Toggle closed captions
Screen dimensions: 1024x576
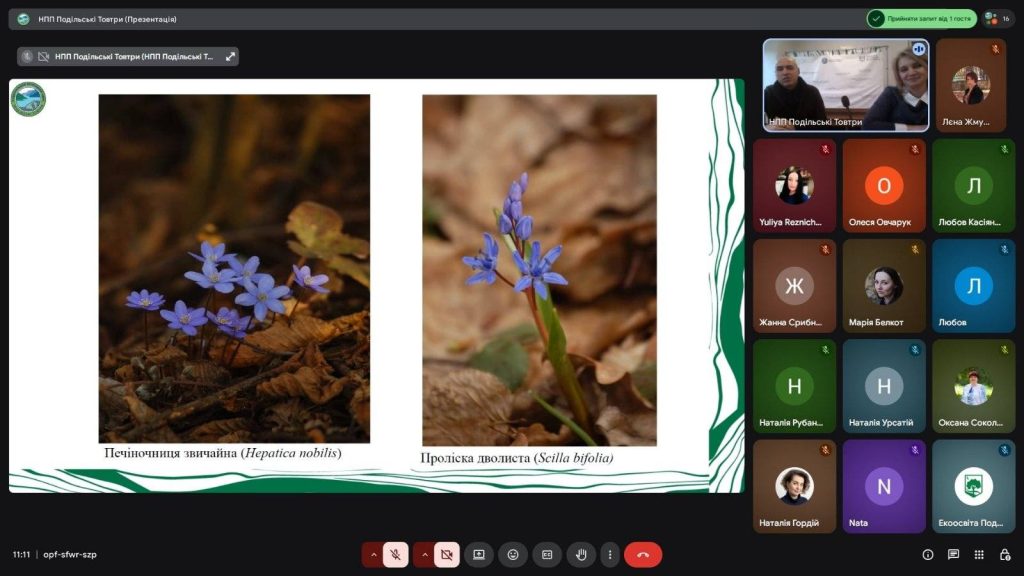tap(547, 554)
